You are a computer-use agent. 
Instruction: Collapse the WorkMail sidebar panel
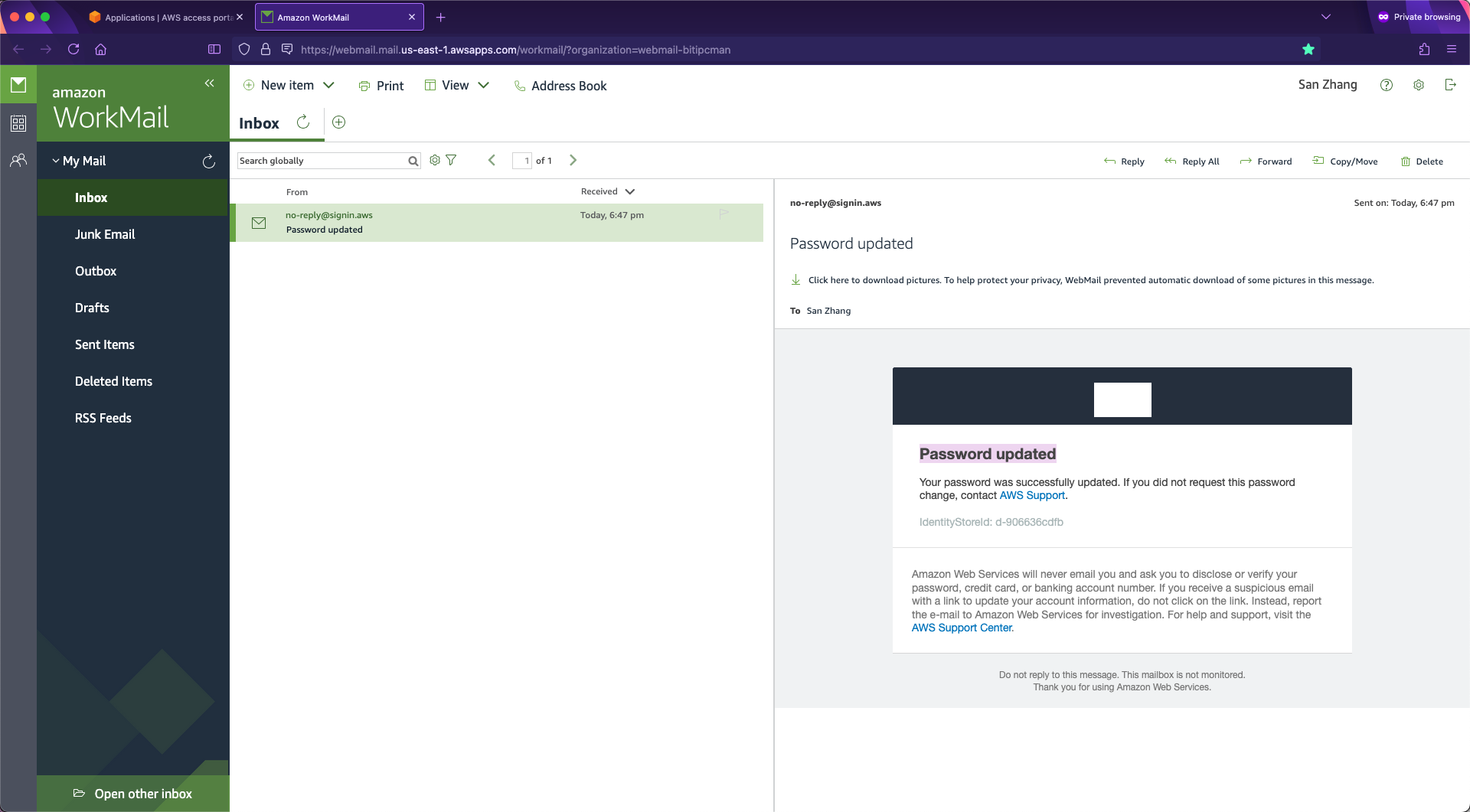pos(209,83)
